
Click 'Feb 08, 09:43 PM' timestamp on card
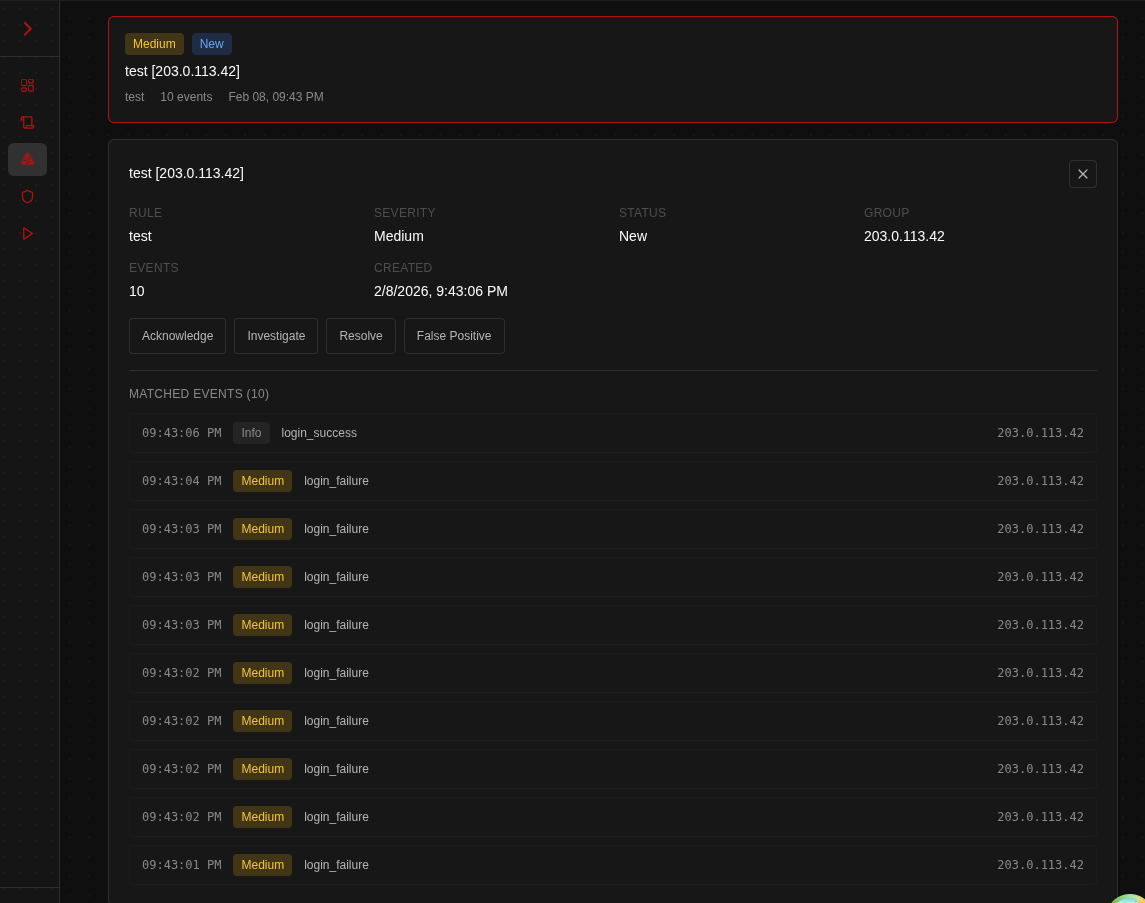(276, 97)
